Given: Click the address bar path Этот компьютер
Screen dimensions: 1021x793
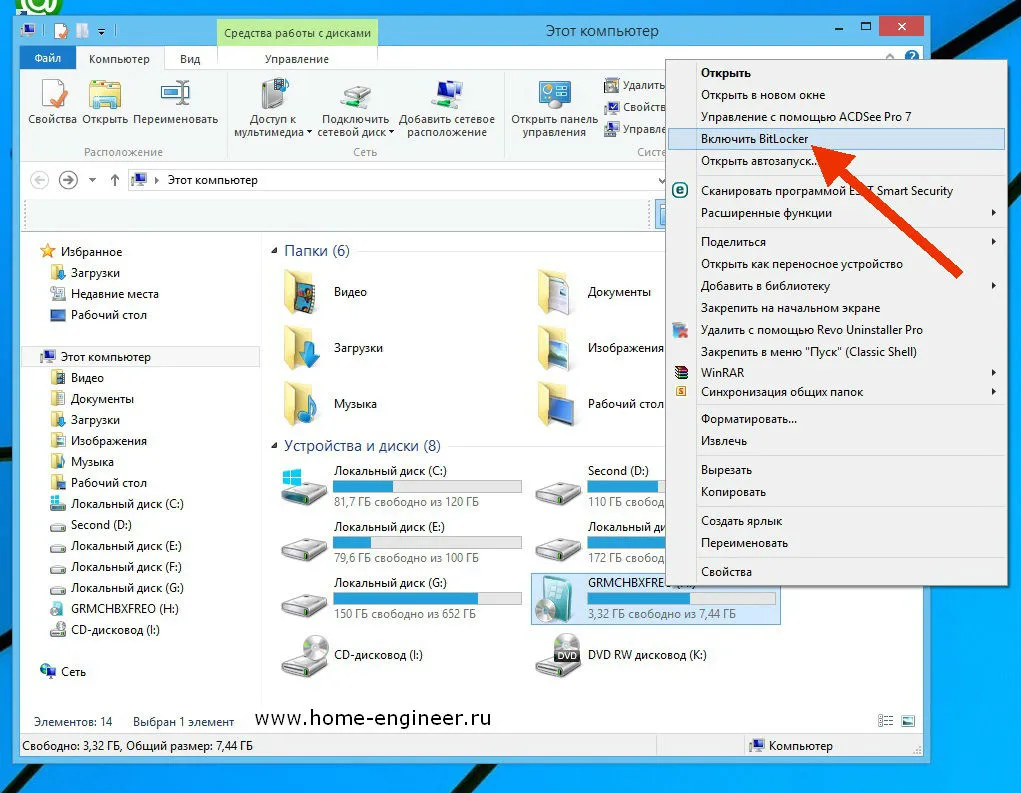Looking at the screenshot, I should click(x=213, y=180).
